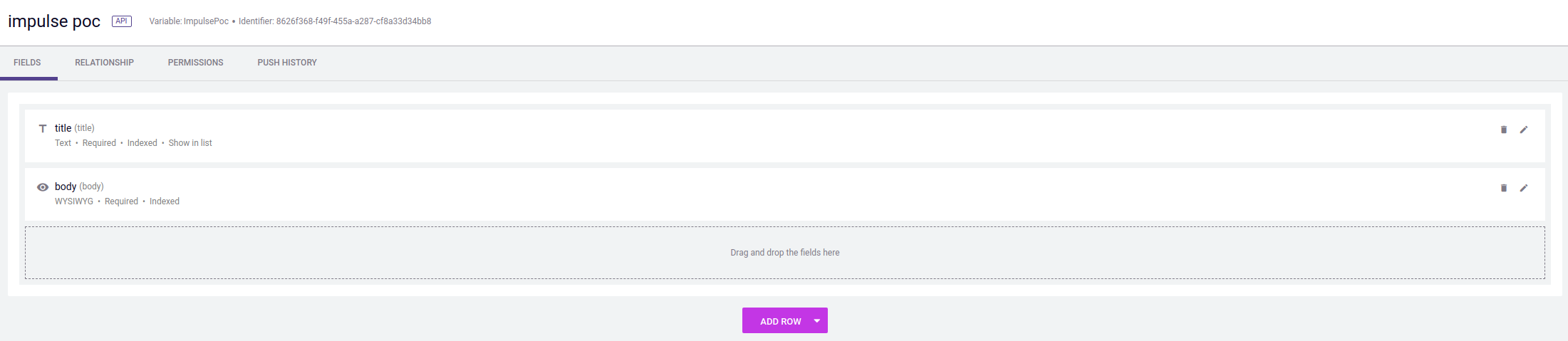This screenshot has height=341, width=1568.
Task: Edit the title field using its pencil icon
Action: (1524, 130)
